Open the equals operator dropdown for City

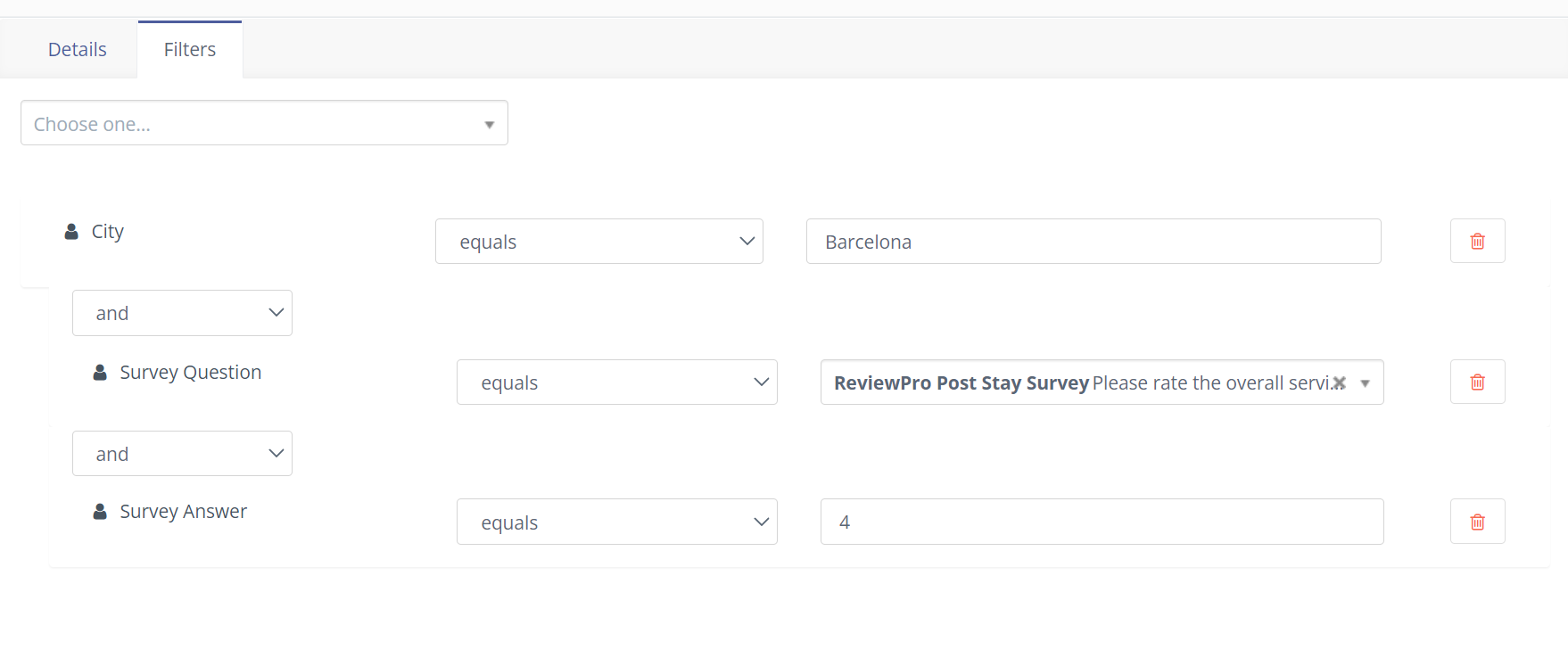click(x=599, y=242)
